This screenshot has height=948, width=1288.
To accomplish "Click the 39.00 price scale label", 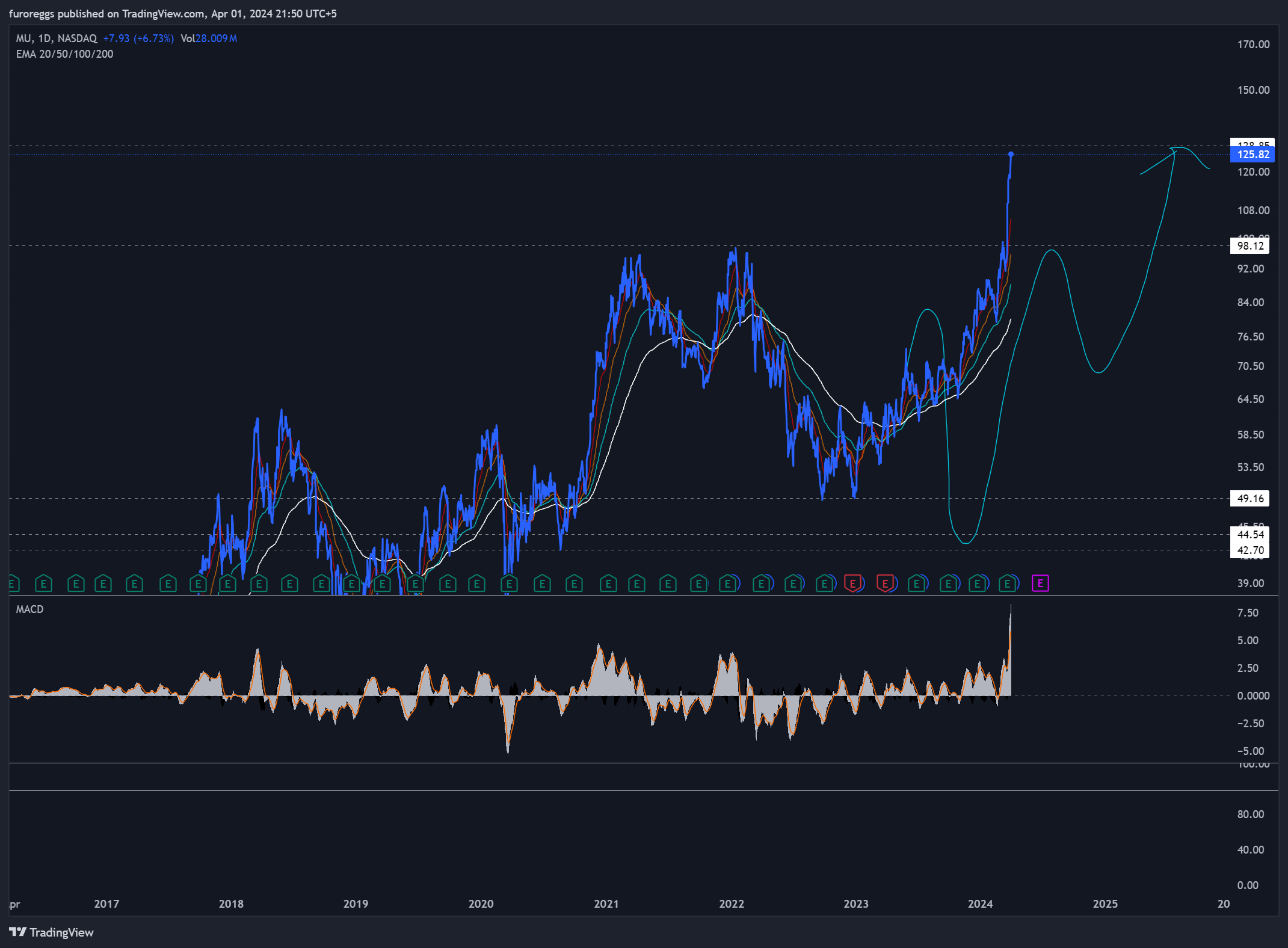I will [1251, 583].
